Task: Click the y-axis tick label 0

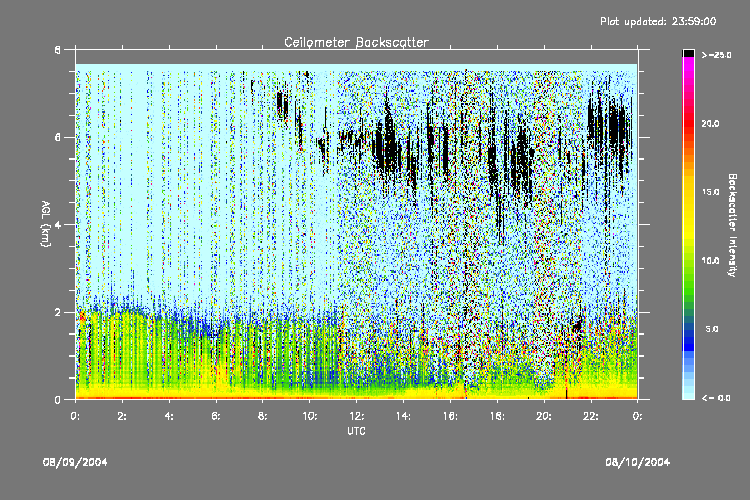Action: point(58,400)
